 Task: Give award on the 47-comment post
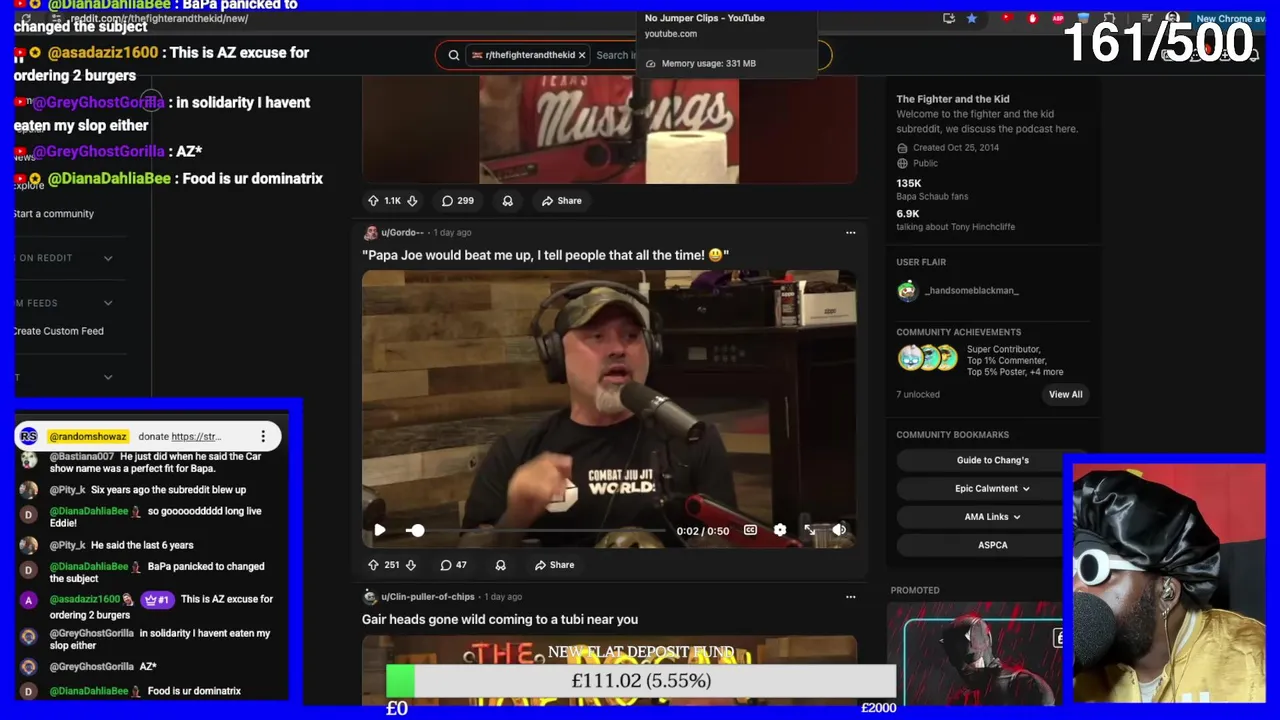pos(501,565)
